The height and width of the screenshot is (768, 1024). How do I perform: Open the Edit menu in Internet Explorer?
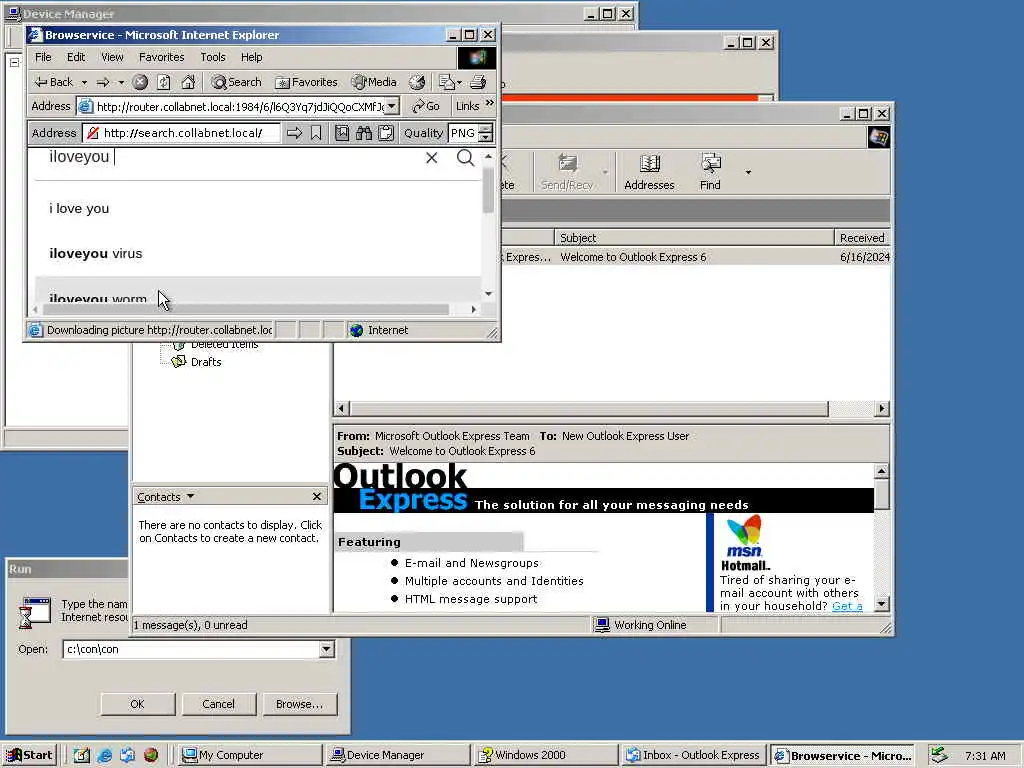(76, 57)
